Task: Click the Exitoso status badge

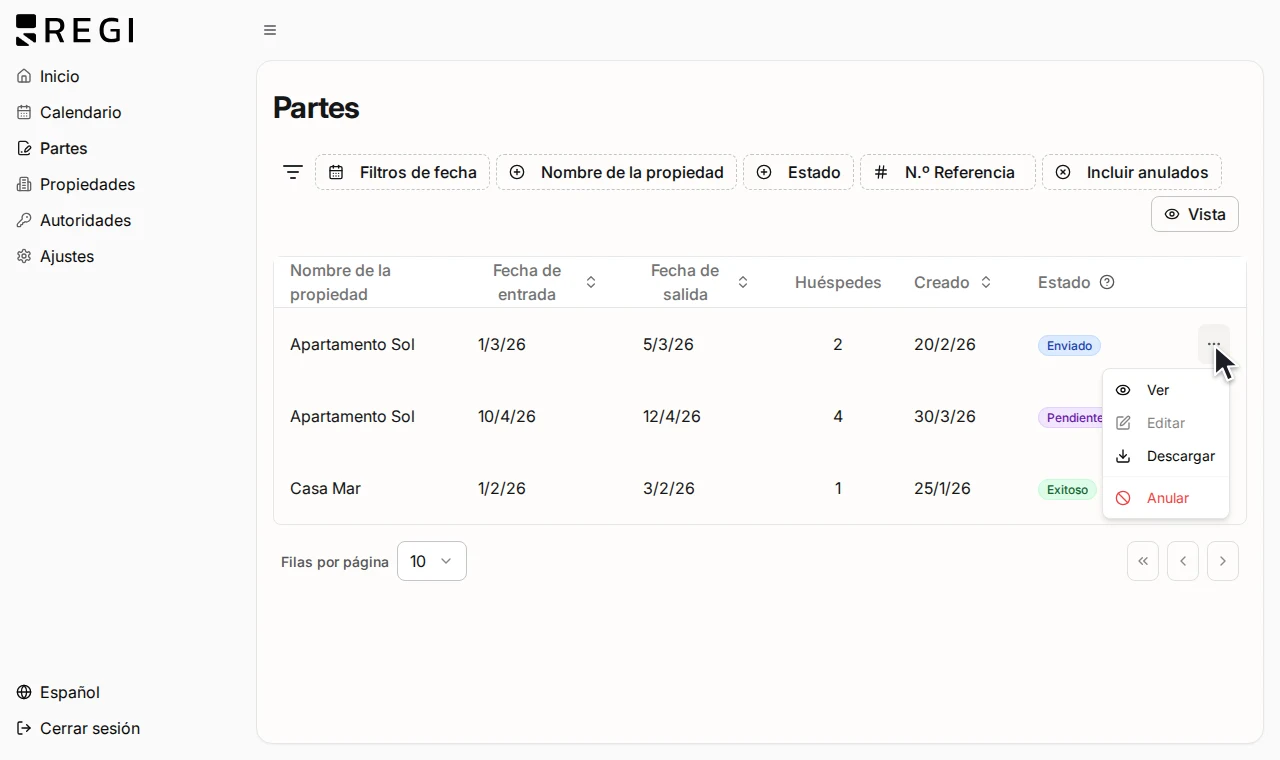Action: click(x=1067, y=489)
